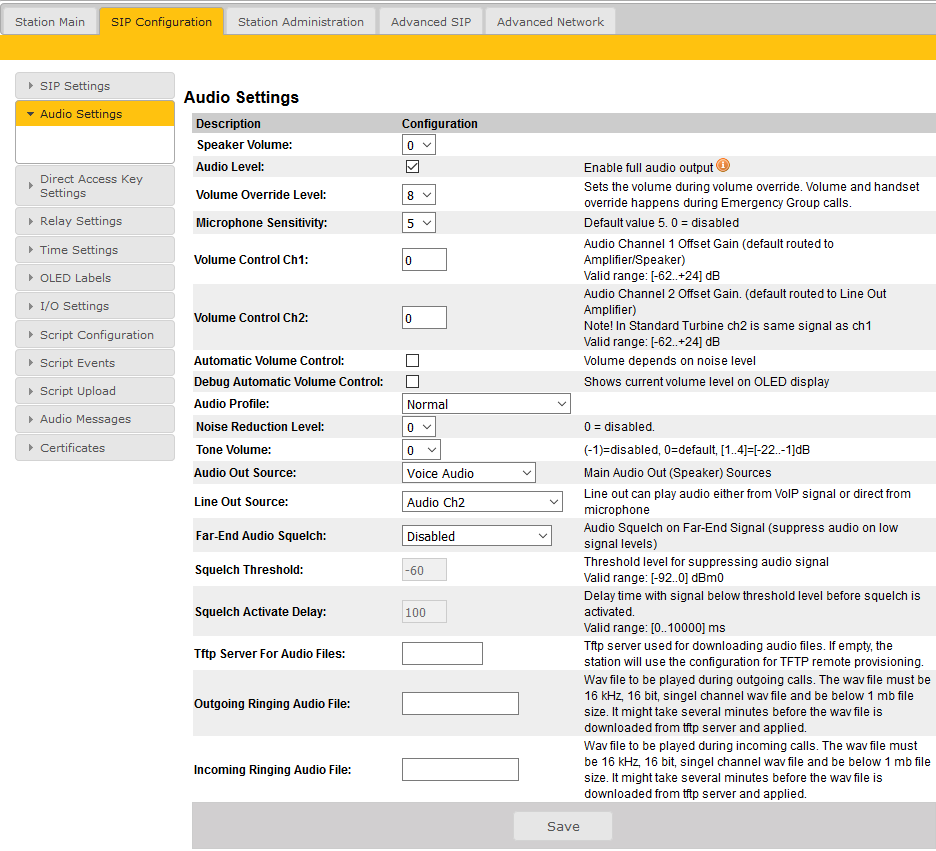This screenshot has width=936, height=851.
Task: Click the orange info icon beside Enable full audio output
Action: 723,166
